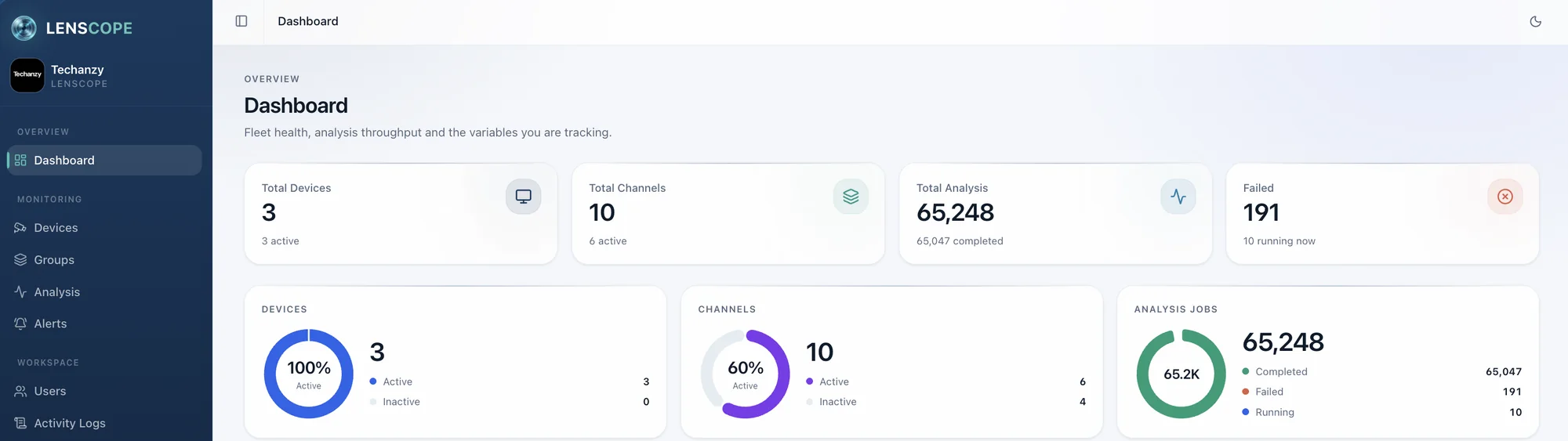1568x441 pixels.
Task: Click the red X icon on Failed card
Action: [x=1505, y=197]
